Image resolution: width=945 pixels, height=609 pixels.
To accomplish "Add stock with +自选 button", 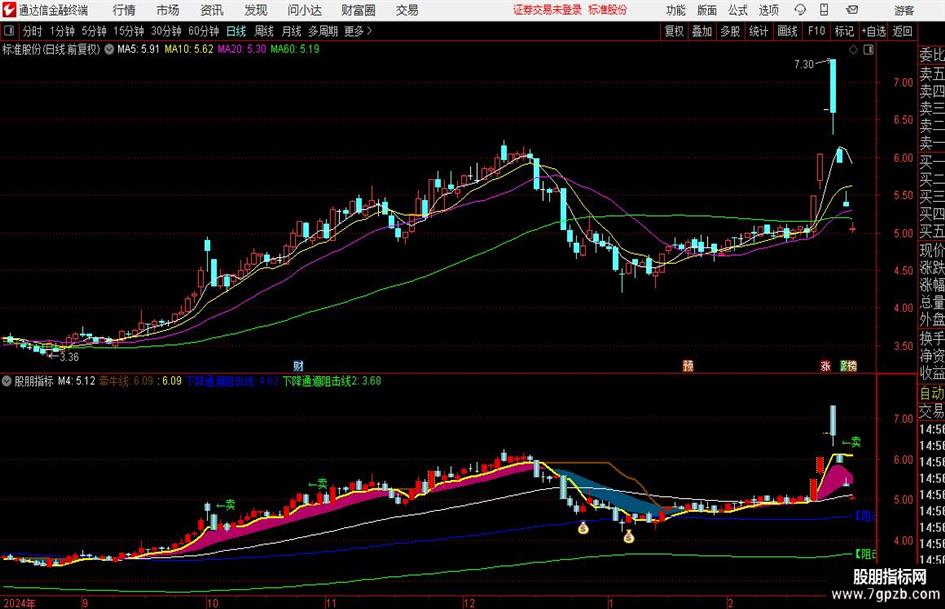I will point(874,31).
